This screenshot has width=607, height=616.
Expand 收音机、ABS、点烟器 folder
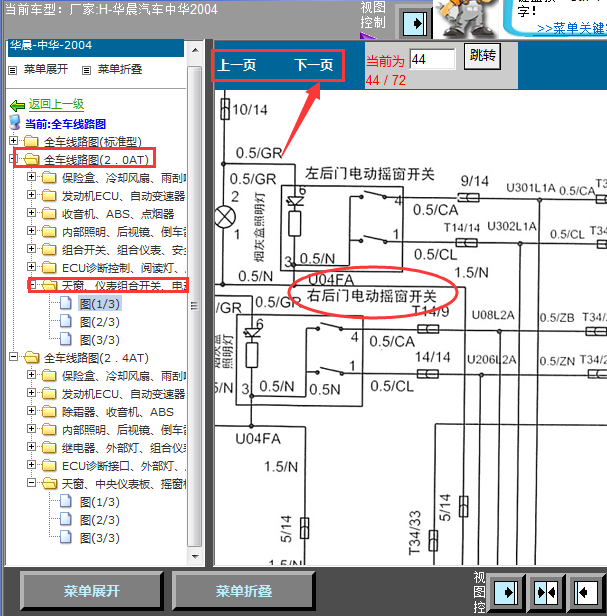pyautogui.click(x=31, y=213)
